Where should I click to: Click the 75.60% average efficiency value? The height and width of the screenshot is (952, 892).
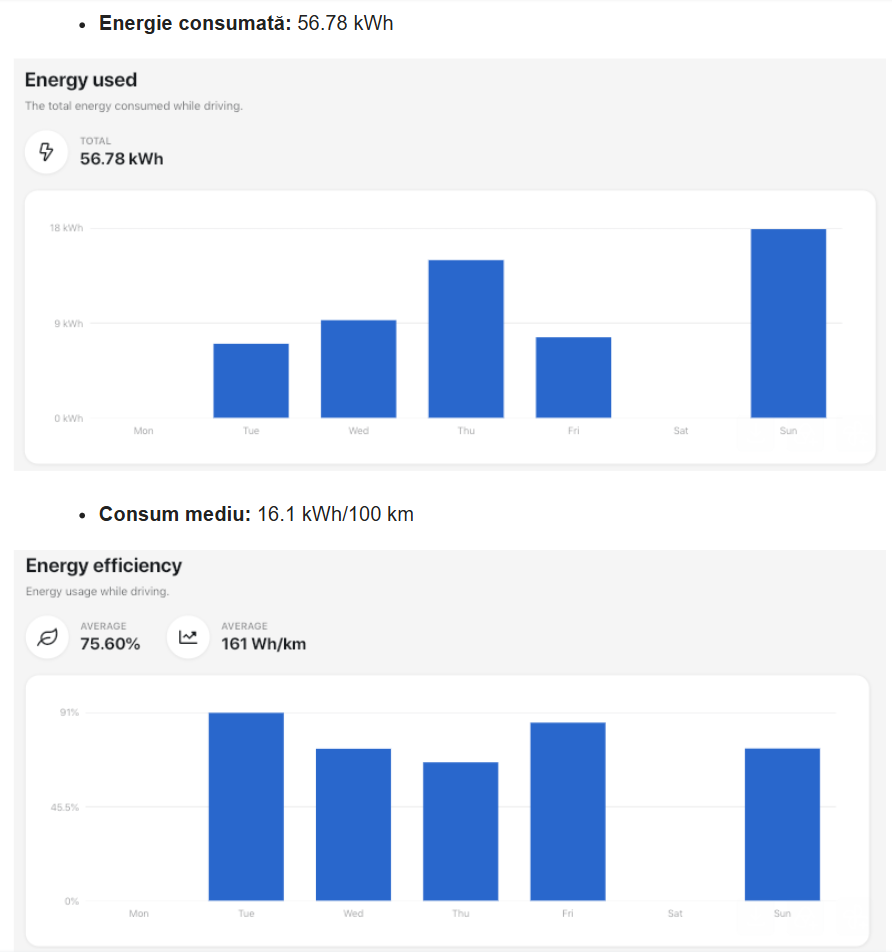[x=110, y=644]
